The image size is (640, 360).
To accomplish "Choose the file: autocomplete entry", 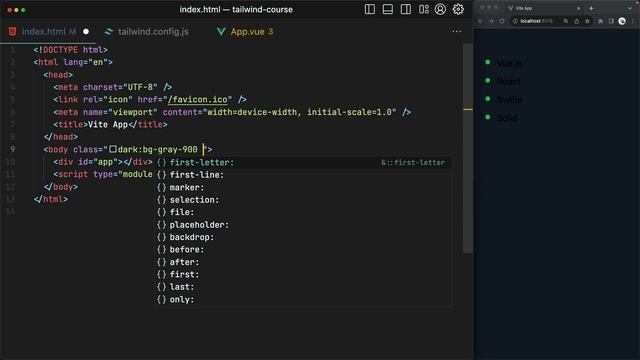I will [x=304, y=212].
